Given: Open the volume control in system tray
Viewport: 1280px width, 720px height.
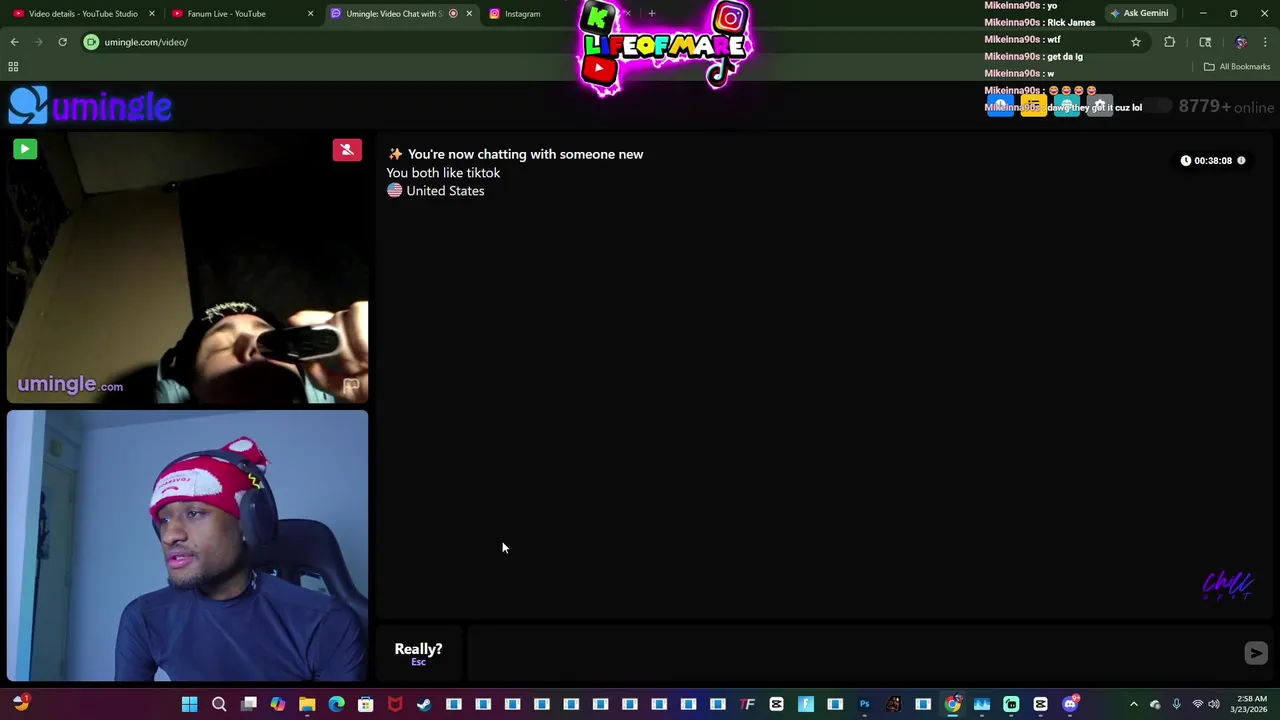Looking at the screenshot, I should 1214,704.
